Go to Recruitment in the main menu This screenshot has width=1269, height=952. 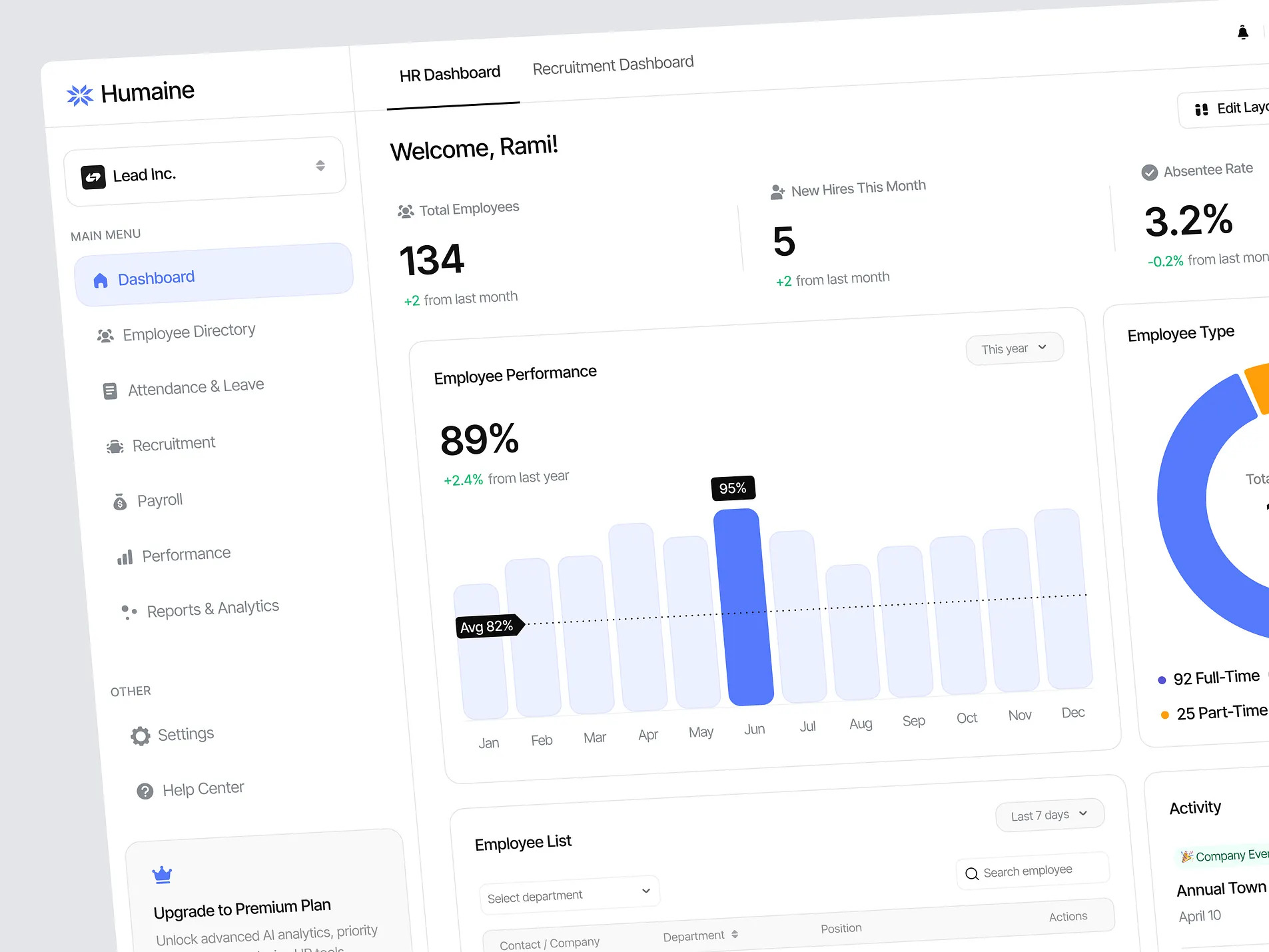pyautogui.click(x=173, y=444)
